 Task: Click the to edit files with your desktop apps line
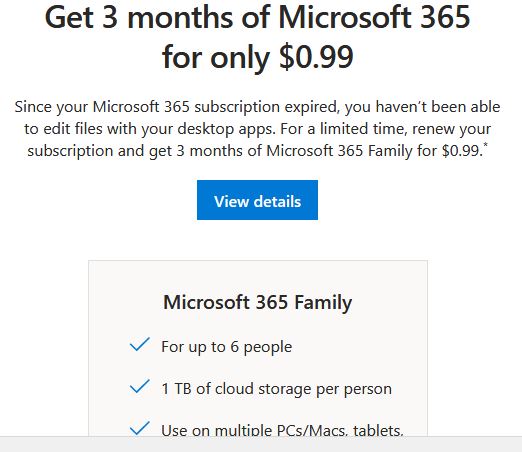[x=150, y=129]
